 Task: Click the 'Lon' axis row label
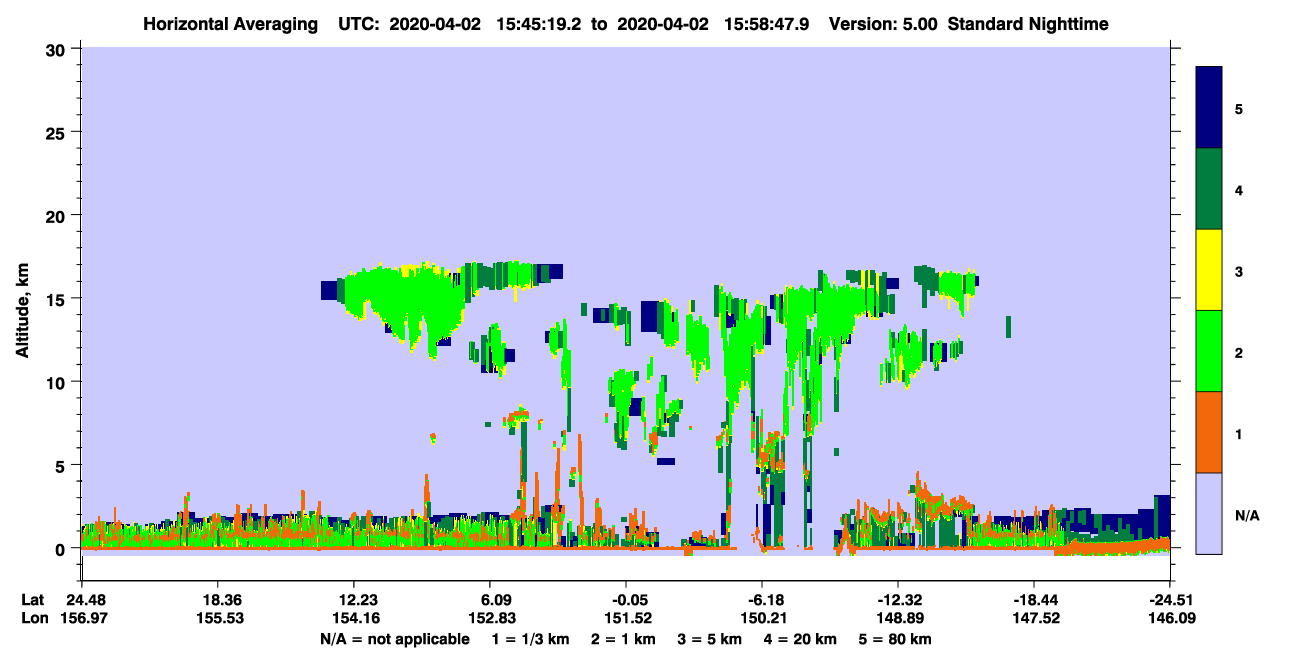[33, 618]
